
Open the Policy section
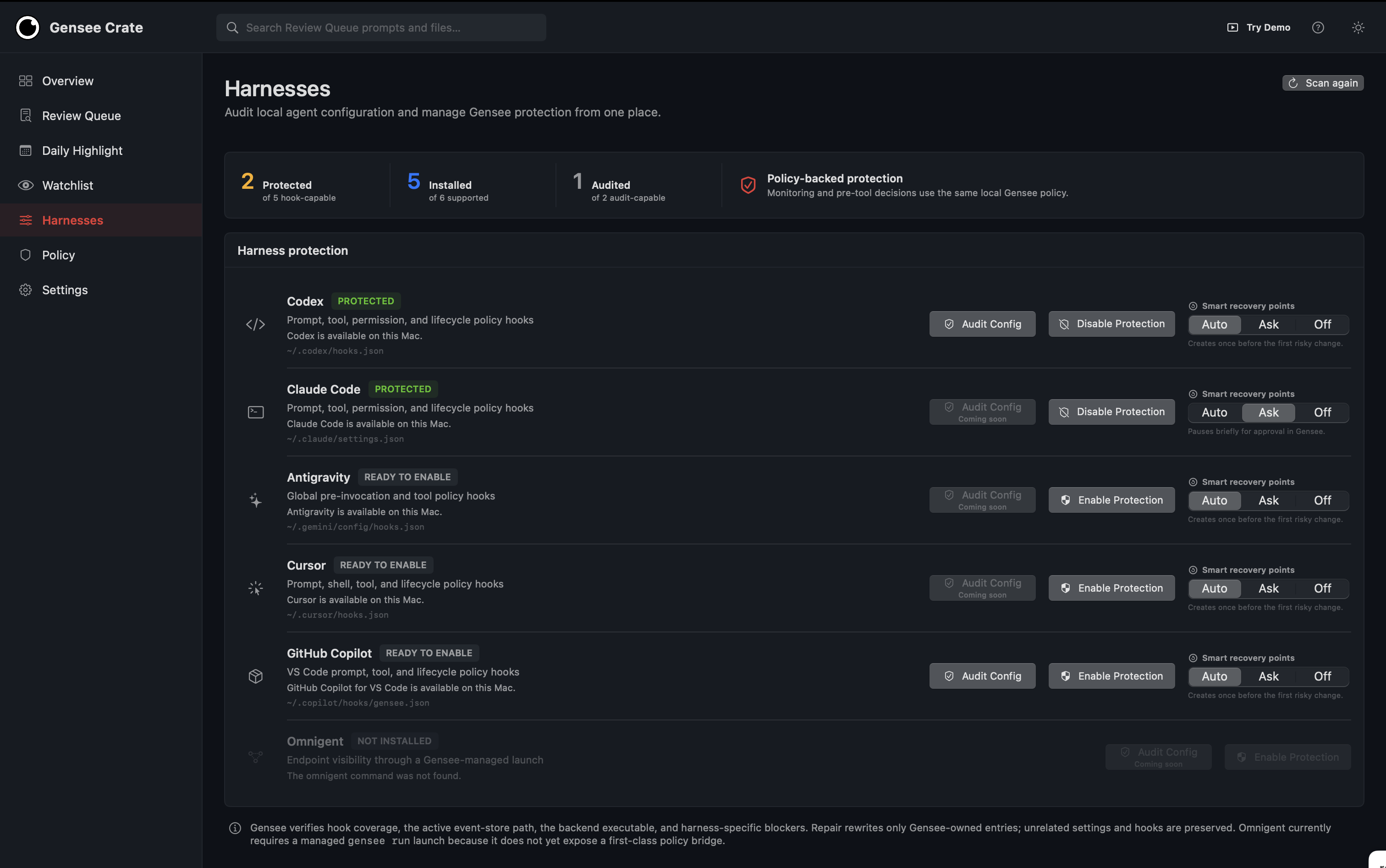(x=101, y=255)
